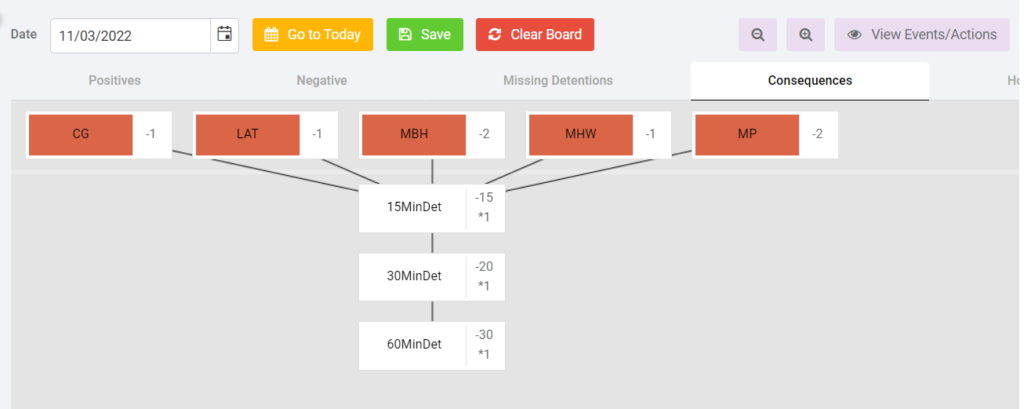Open the calendar date picker icon
Viewport: 1024px width, 409px height.
coord(225,35)
